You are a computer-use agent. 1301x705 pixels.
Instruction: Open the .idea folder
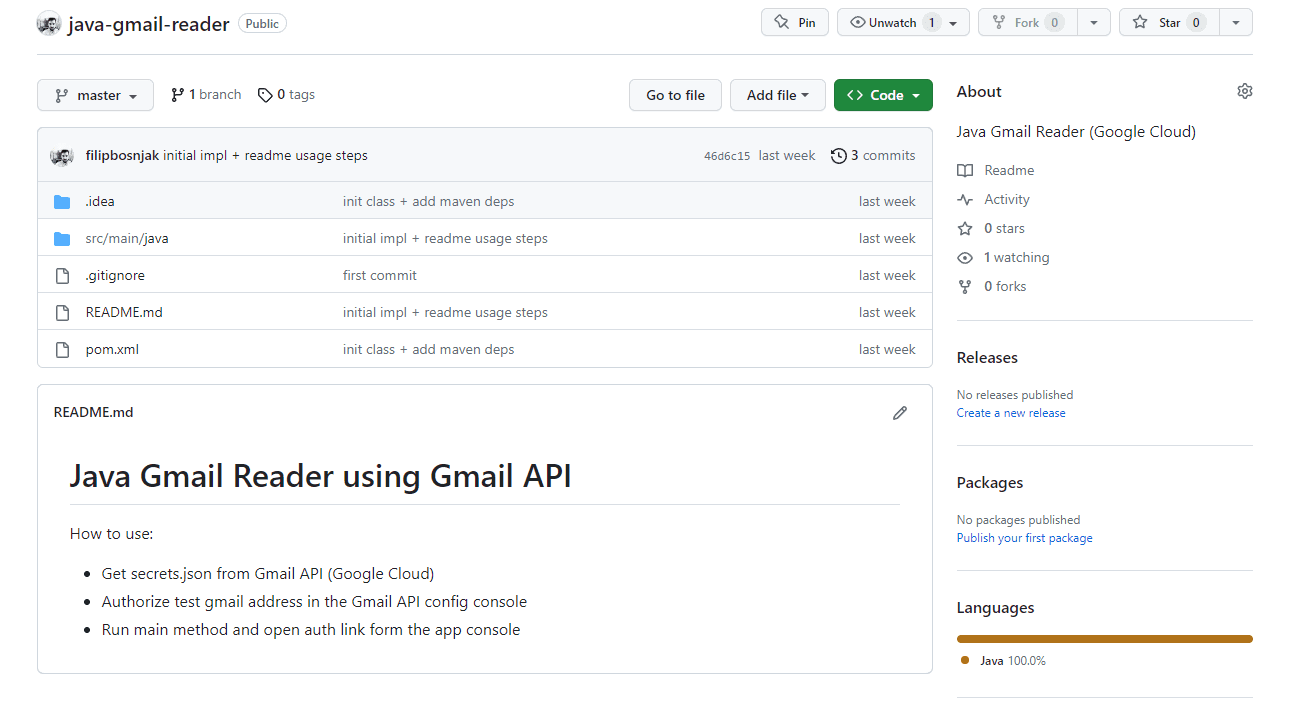[100, 201]
